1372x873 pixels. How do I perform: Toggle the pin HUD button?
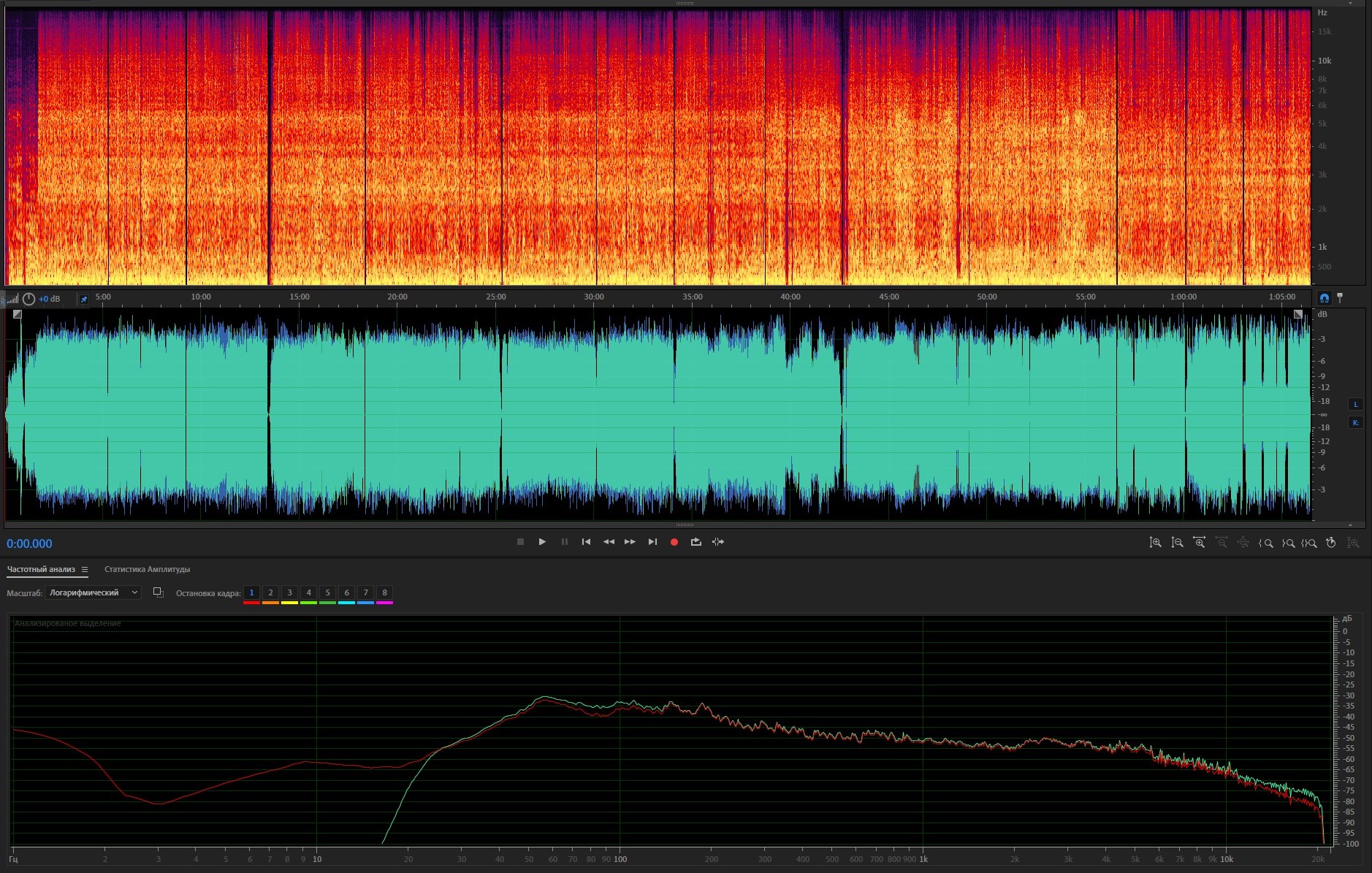click(x=83, y=300)
